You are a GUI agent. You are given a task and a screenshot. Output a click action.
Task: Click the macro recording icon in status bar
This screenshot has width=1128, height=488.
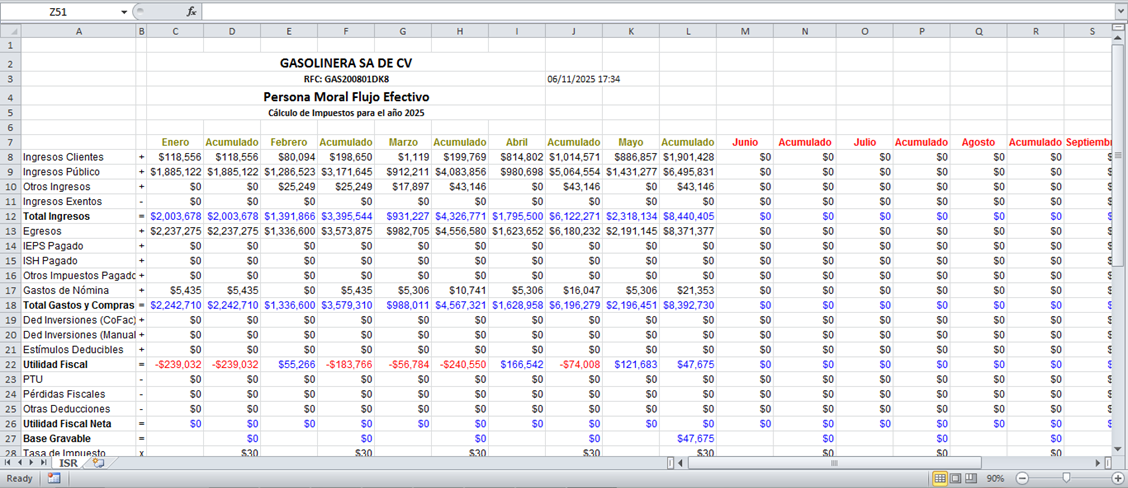click(x=54, y=479)
